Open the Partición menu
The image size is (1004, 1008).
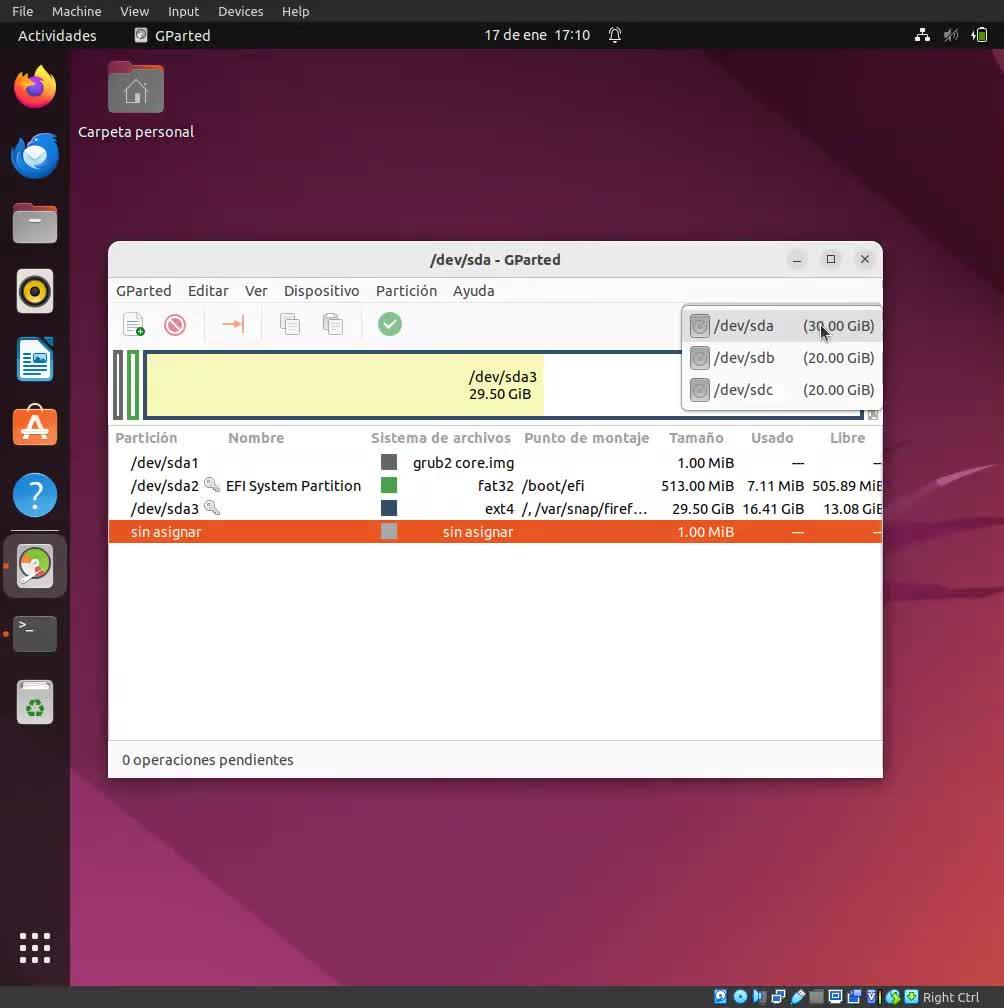(x=406, y=291)
